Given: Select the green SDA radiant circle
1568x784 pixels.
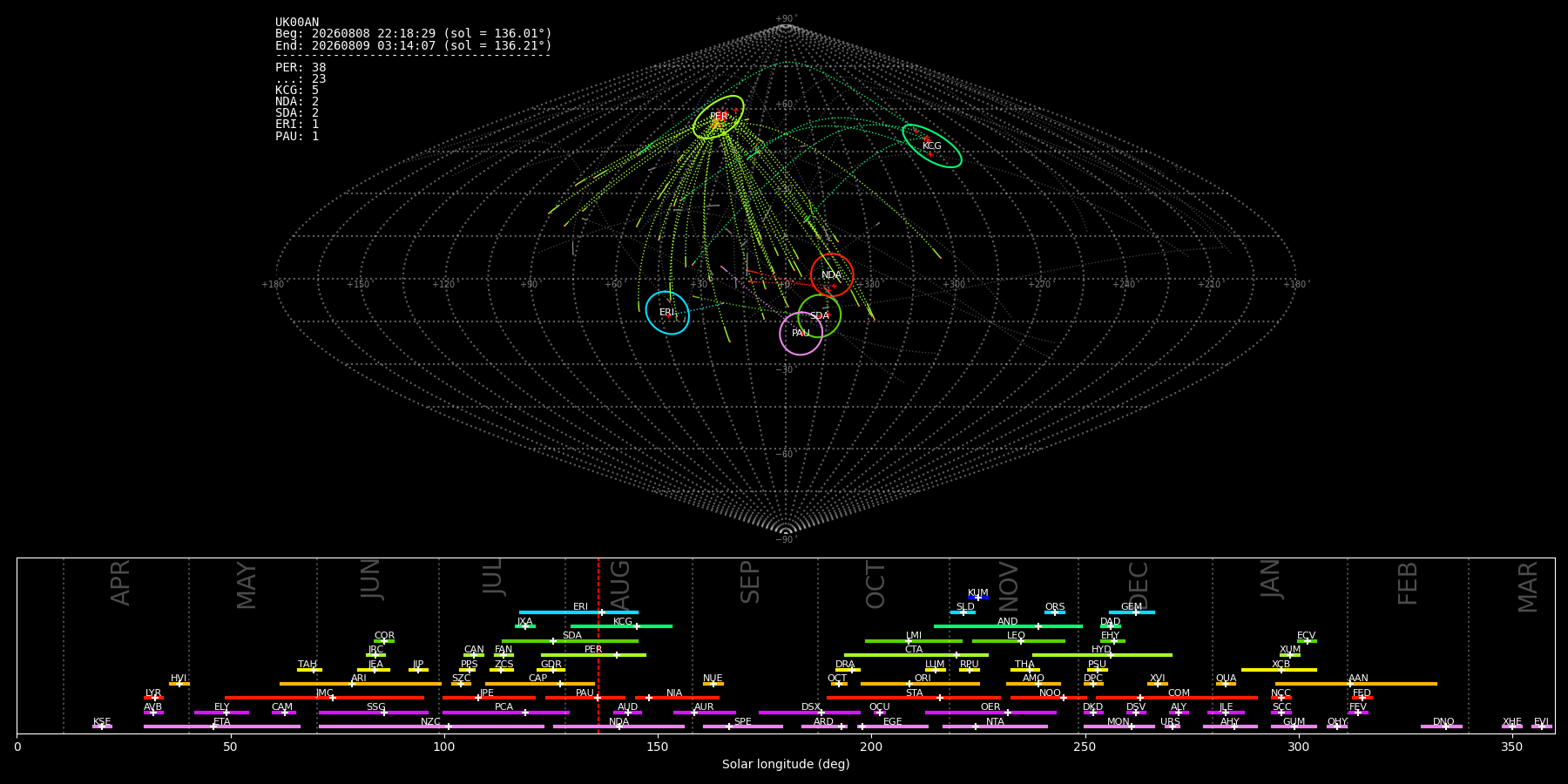Looking at the screenshot, I should tap(820, 315).
